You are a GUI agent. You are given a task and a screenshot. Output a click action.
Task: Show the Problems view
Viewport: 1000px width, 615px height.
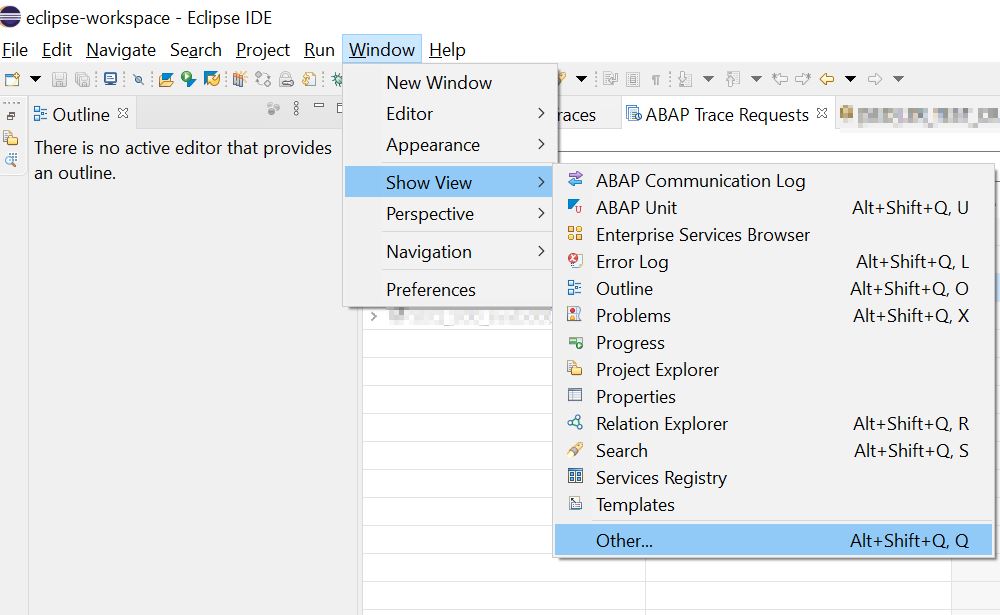(x=774, y=316)
